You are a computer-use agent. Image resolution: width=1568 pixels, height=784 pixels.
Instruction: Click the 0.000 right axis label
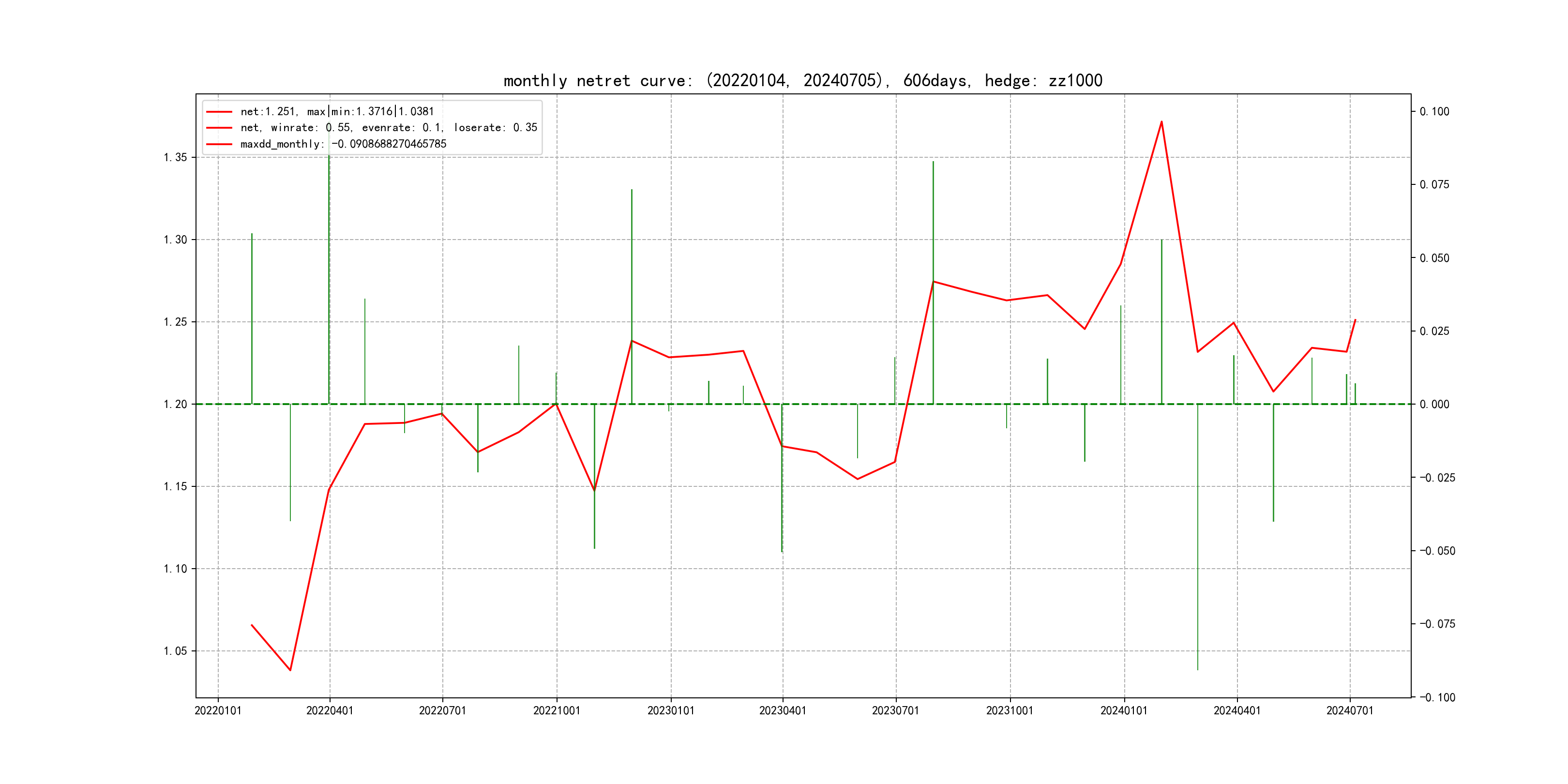(x=1434, y=404)
